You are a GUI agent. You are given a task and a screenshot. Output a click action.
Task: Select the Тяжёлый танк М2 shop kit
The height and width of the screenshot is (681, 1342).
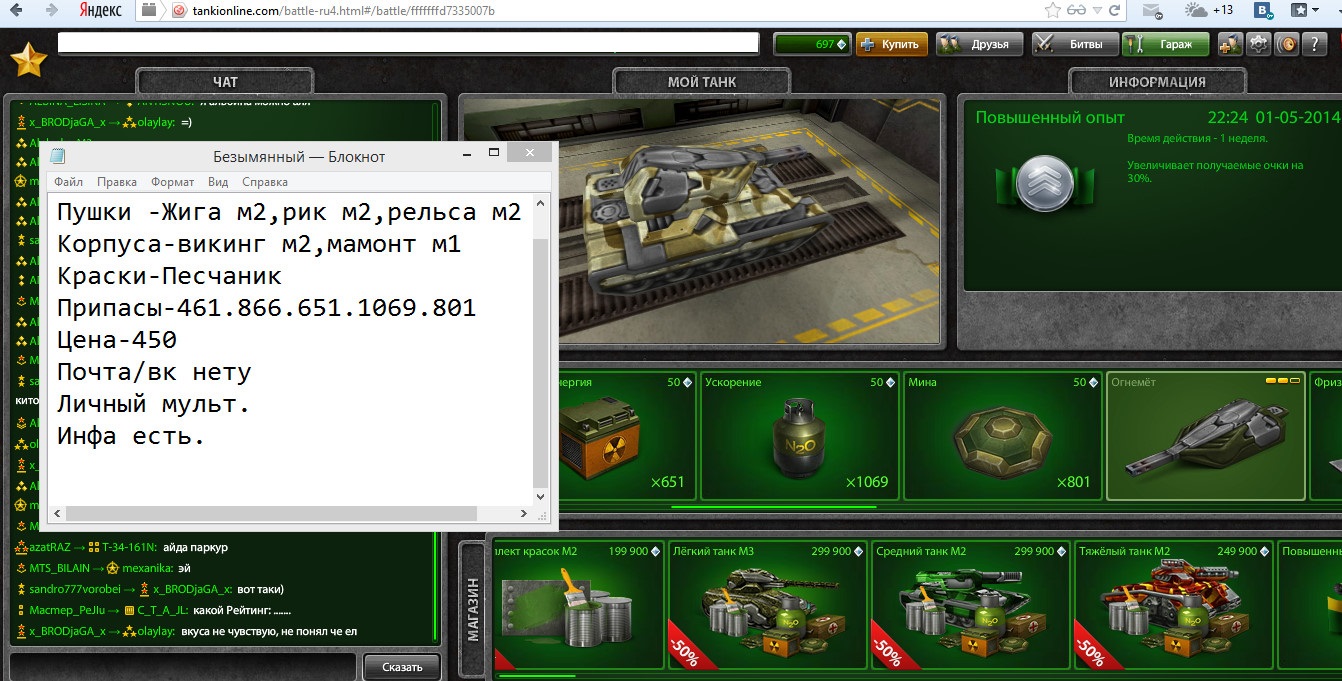[1173, 606]
